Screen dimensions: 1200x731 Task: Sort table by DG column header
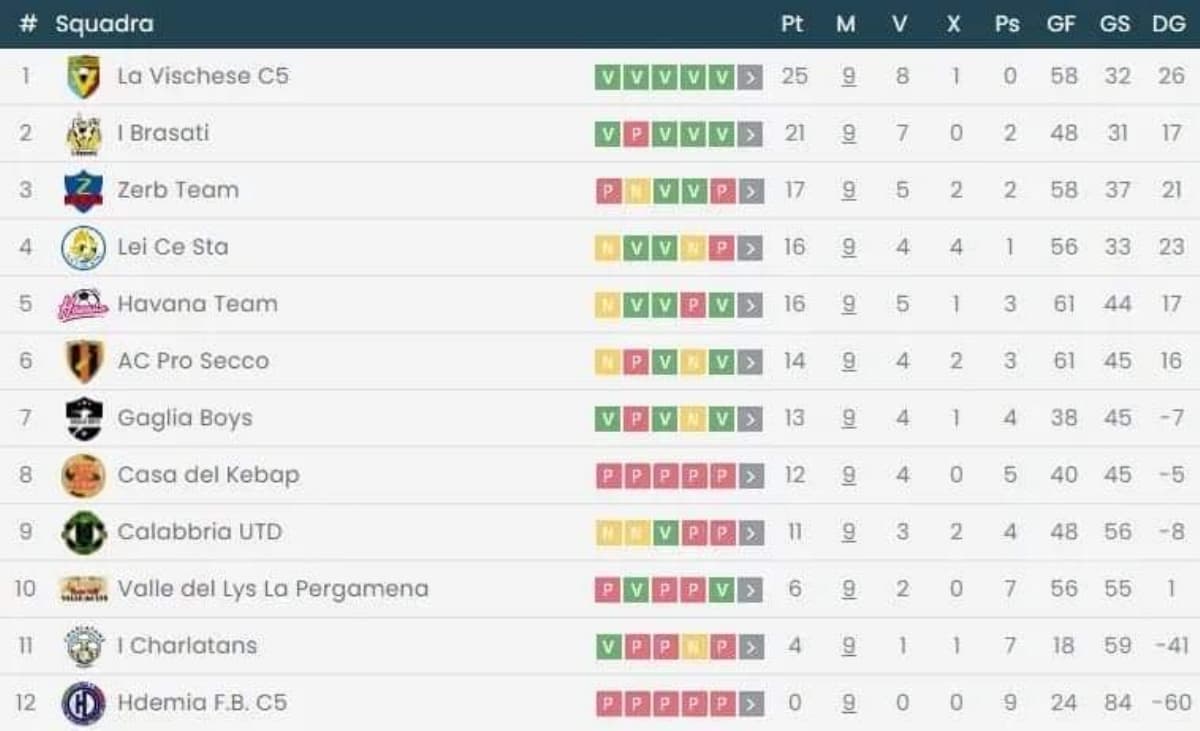pyautogui.click(x=1168, y=24)
